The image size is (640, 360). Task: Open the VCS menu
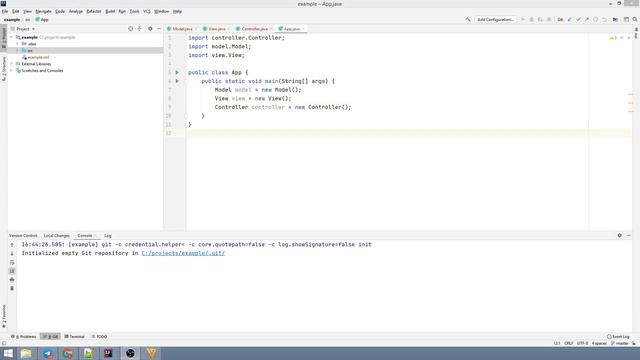147,11
